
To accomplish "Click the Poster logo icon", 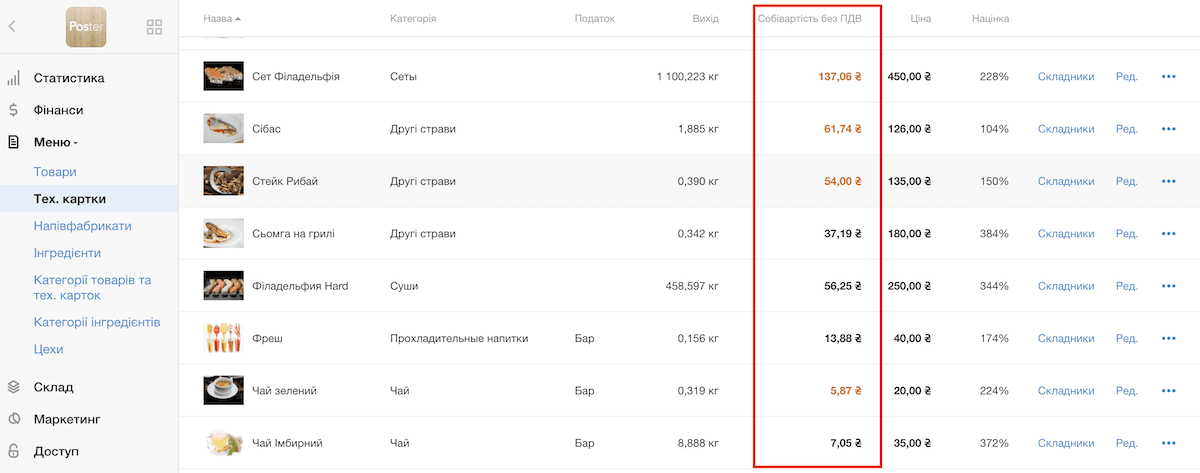I will (x=86, y=27).
